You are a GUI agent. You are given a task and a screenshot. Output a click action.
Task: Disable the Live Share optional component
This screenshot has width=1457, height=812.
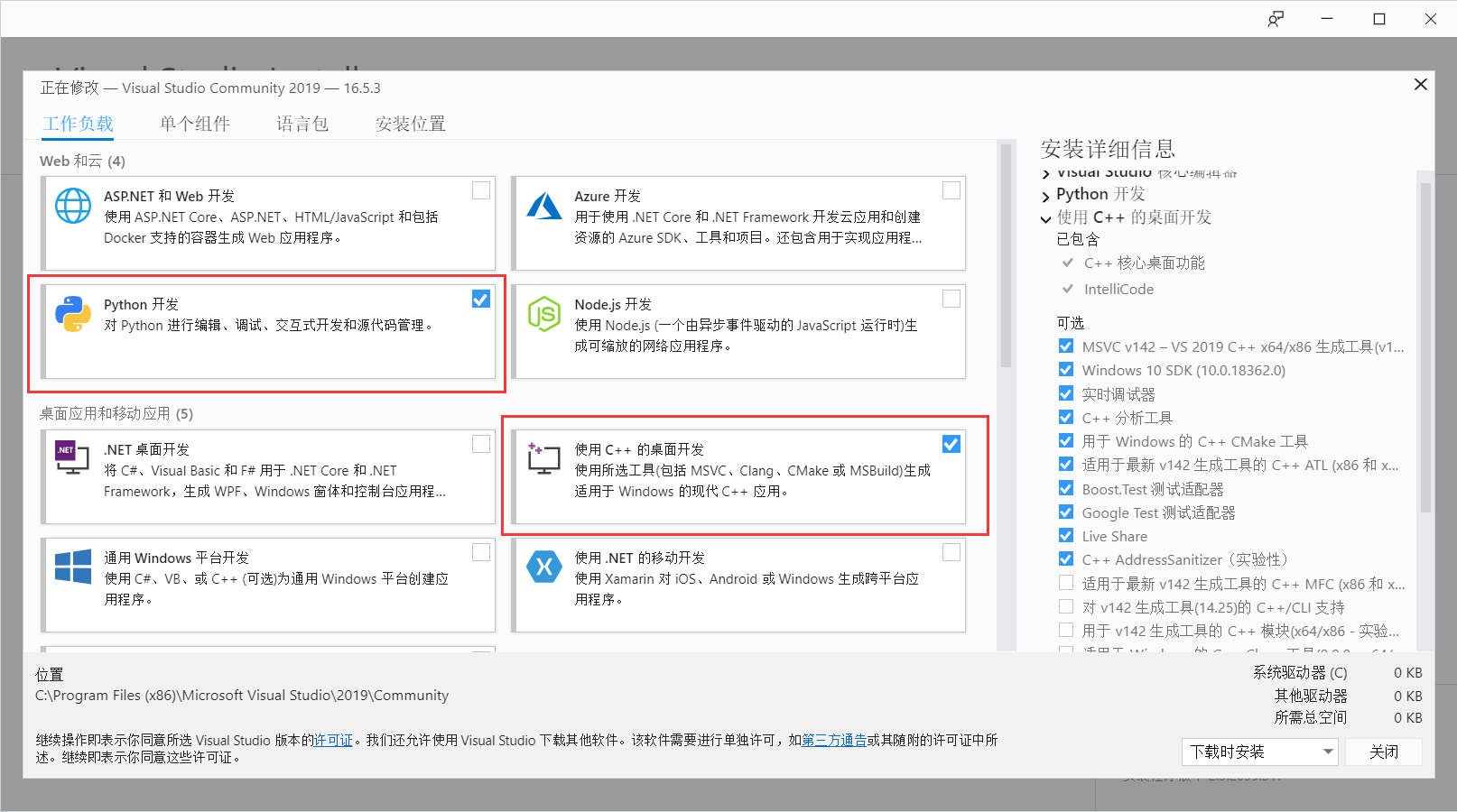1066,535
